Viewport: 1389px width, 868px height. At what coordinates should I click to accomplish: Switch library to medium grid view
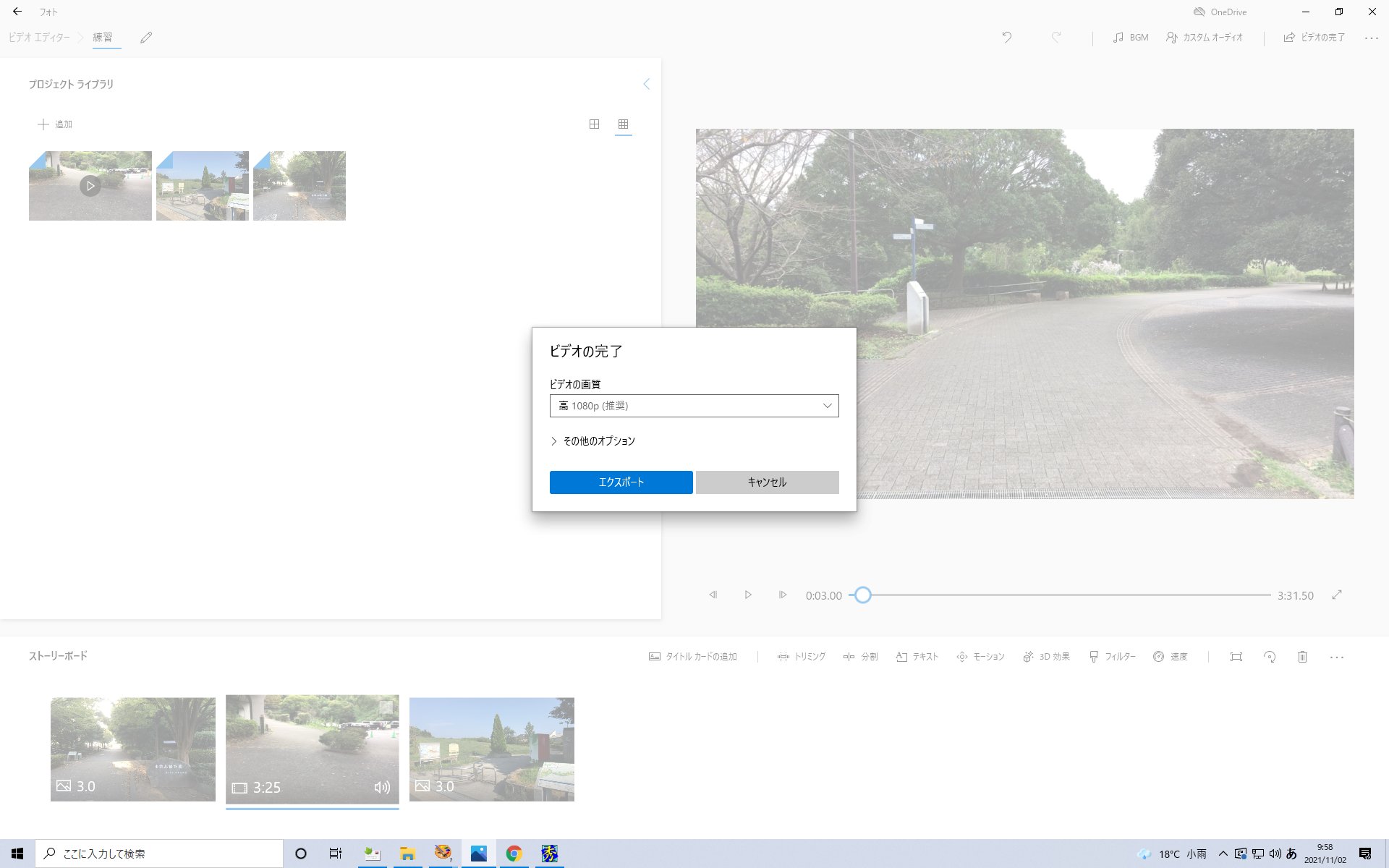coord(594,124)
